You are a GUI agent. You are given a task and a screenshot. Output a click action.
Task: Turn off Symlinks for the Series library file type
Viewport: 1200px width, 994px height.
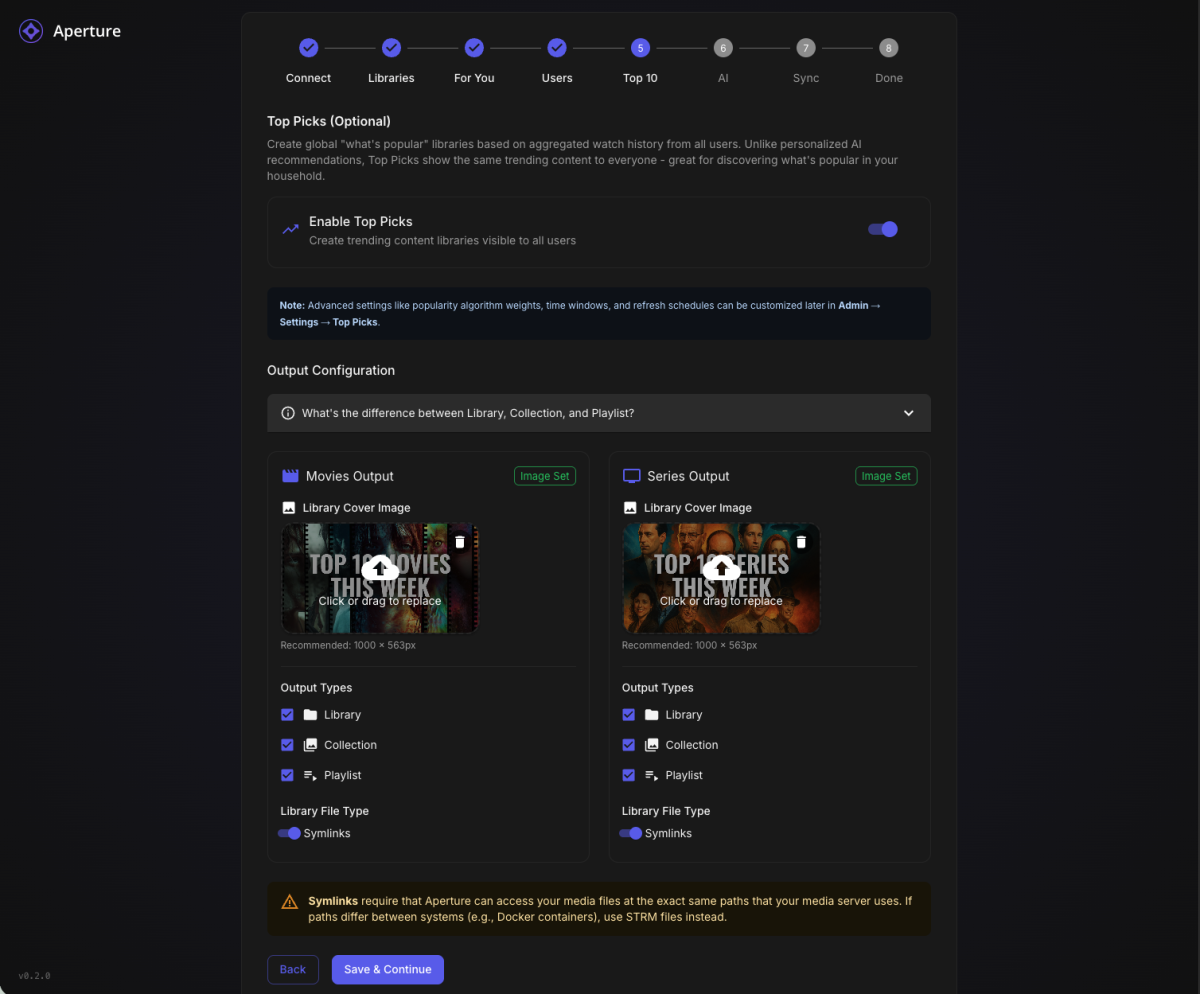632,833
